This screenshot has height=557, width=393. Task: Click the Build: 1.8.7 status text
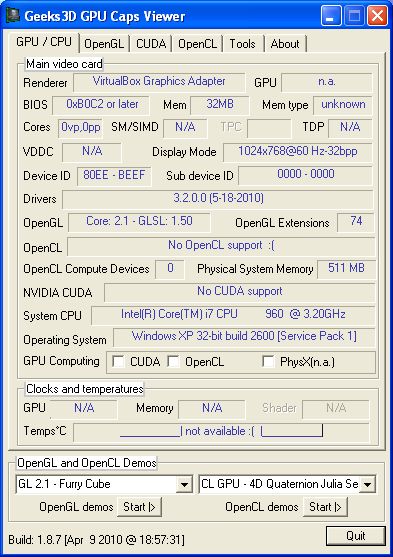coord(96,540)
